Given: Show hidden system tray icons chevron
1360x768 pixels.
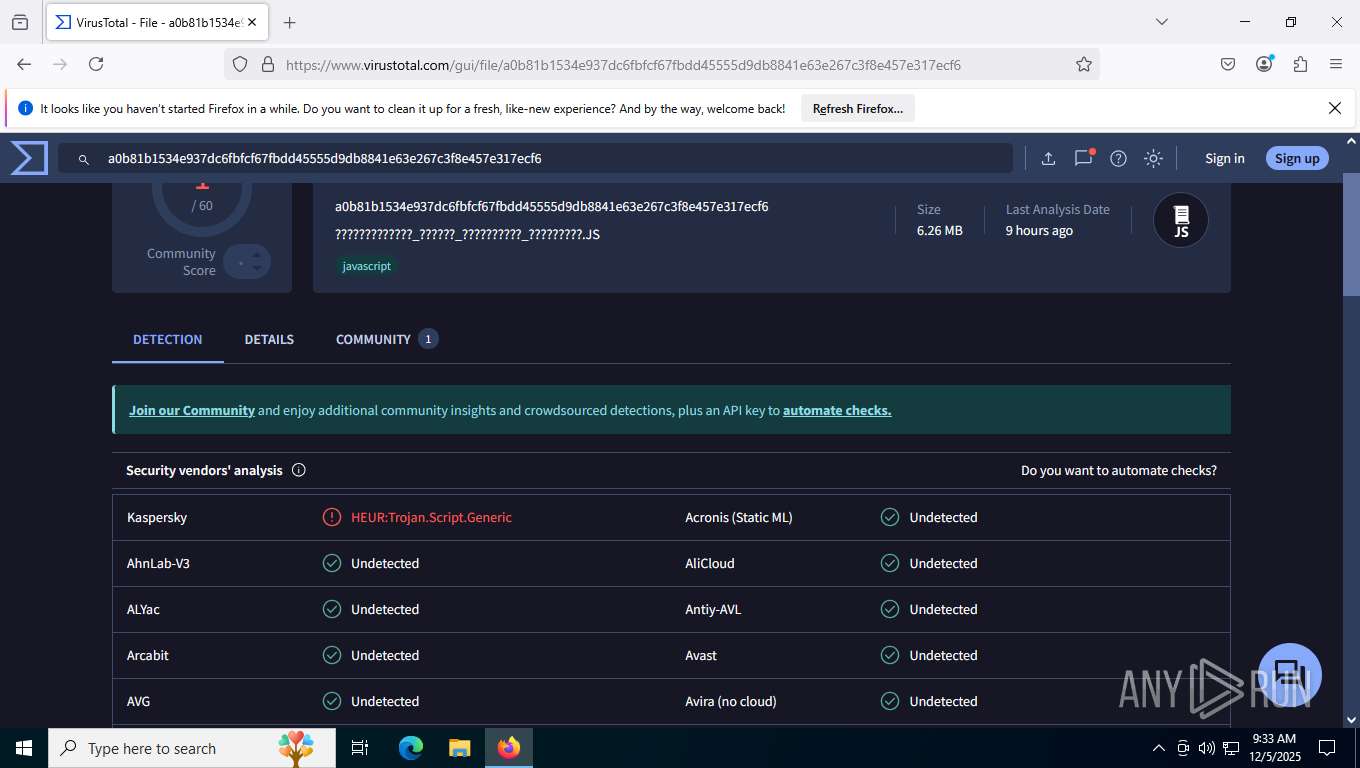Looking at the screenshot, I should point(1159,748).
